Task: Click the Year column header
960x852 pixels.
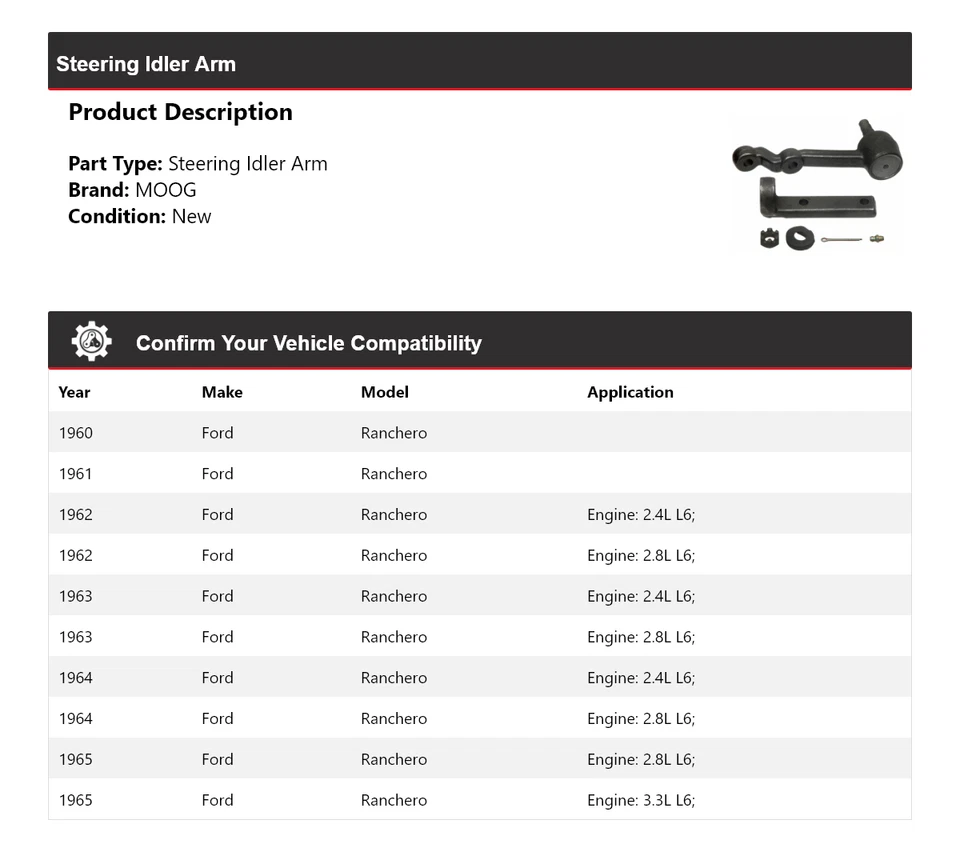Action: pyautogui.click(x=74, y=392)
